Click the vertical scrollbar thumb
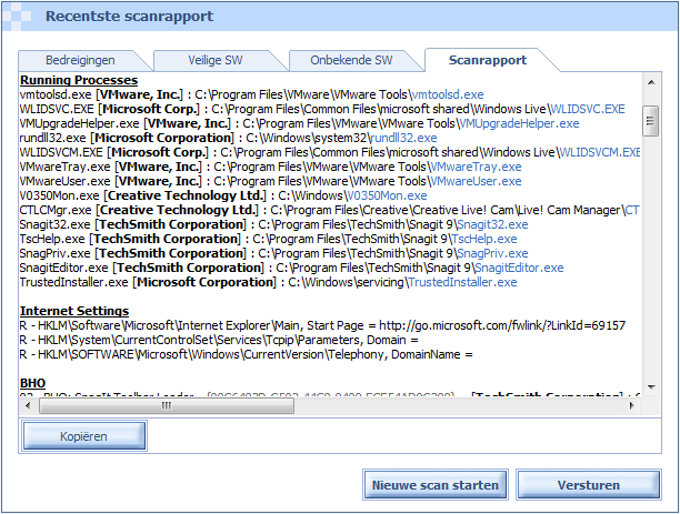This screenshot has height=514, width=680. [x=651, y=121]
